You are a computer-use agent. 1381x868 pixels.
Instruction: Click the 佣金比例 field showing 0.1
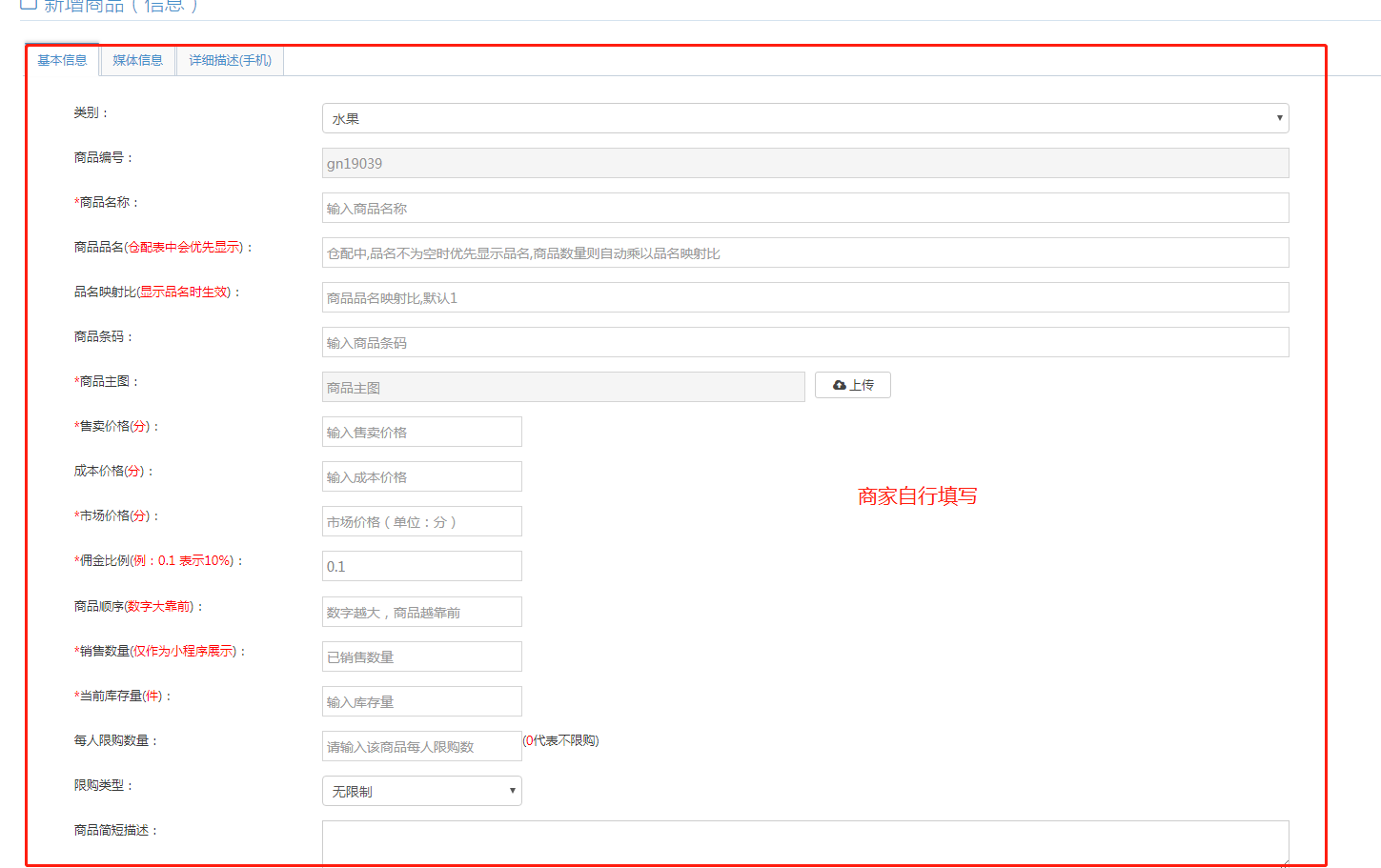[x=422, y=566]
